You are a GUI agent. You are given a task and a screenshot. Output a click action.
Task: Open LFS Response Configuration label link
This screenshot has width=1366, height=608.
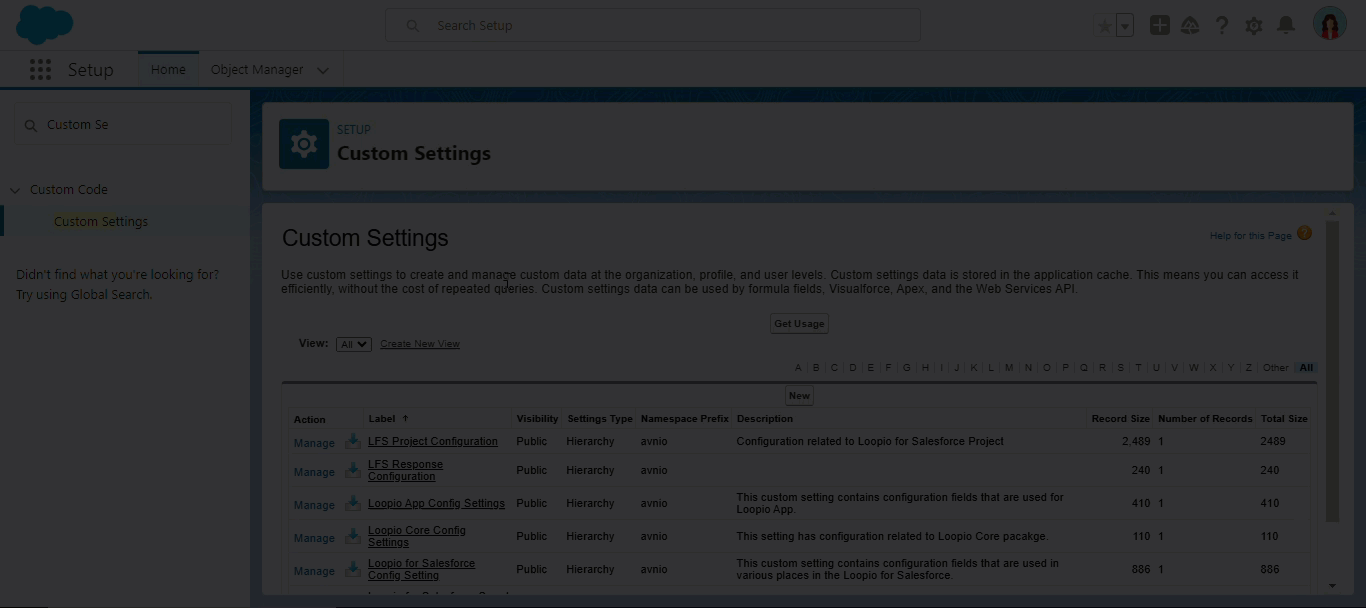tap(405, 470)
